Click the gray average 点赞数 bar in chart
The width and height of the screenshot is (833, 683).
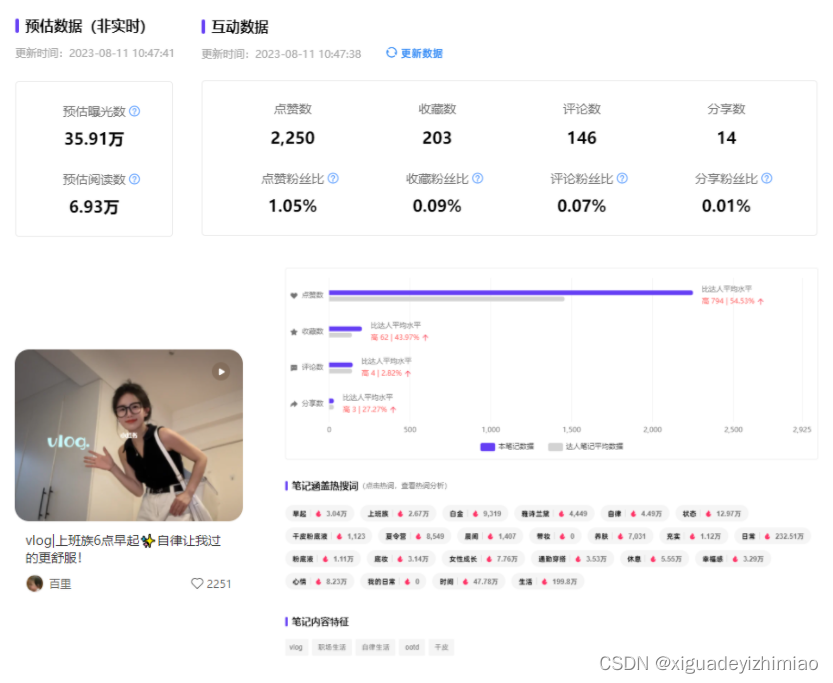pos(446,299)
